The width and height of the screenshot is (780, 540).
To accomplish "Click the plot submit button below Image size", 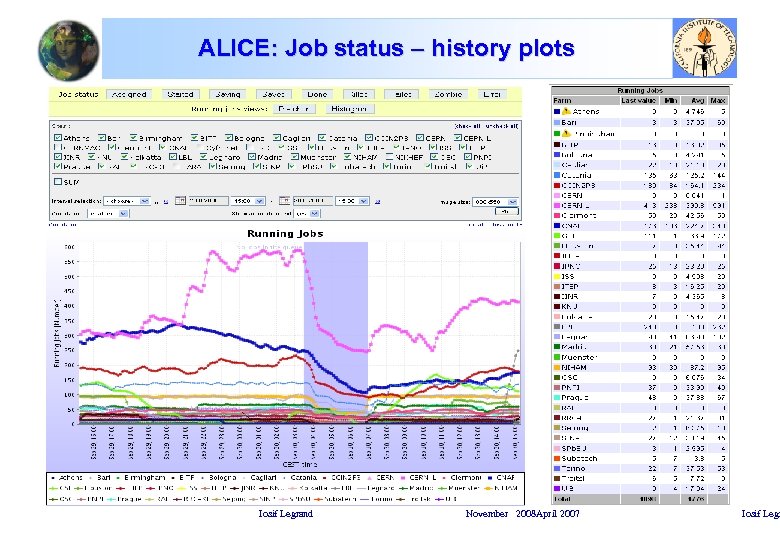I will click(x=507, y=212).
